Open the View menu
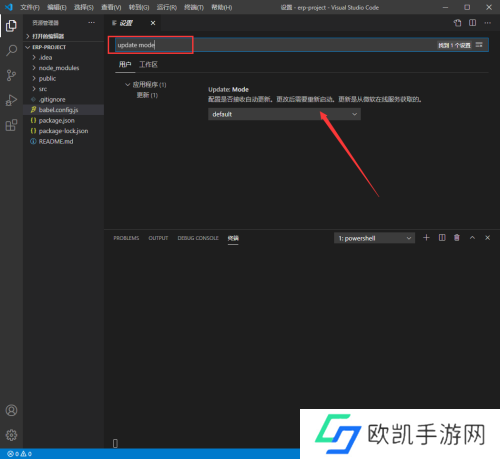 111,7
